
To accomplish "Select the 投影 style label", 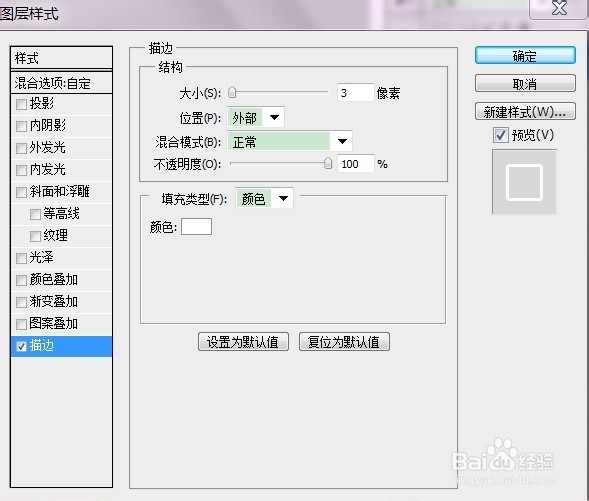I will tap(42, 103).
